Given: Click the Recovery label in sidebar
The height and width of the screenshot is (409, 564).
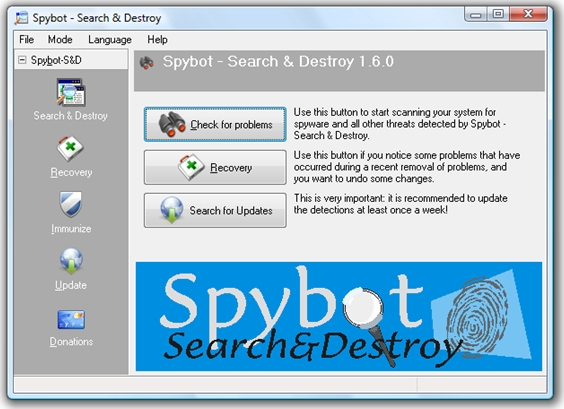Looking at the screenshot, I should coord(71,172).
